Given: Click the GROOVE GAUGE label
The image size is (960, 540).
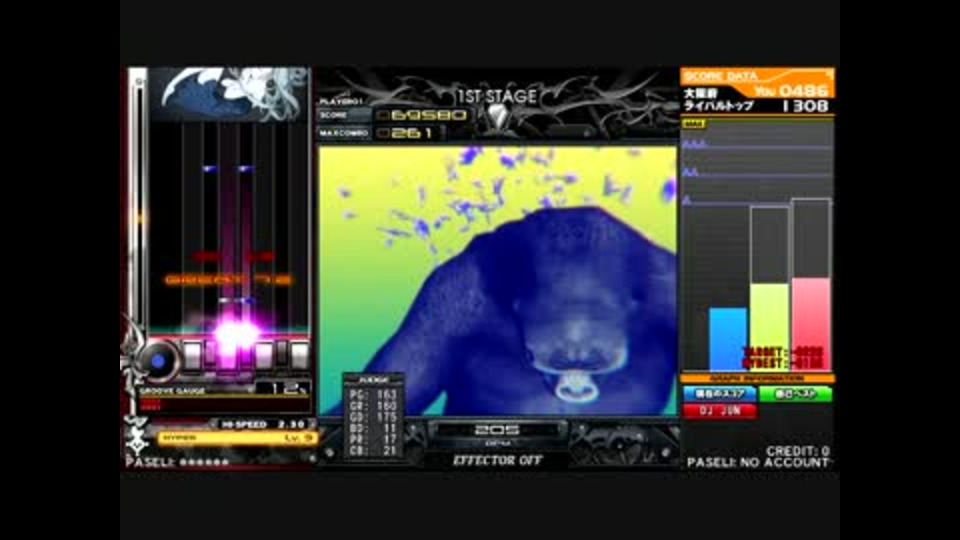Looking at the screenshot, I should coord(173,391).
